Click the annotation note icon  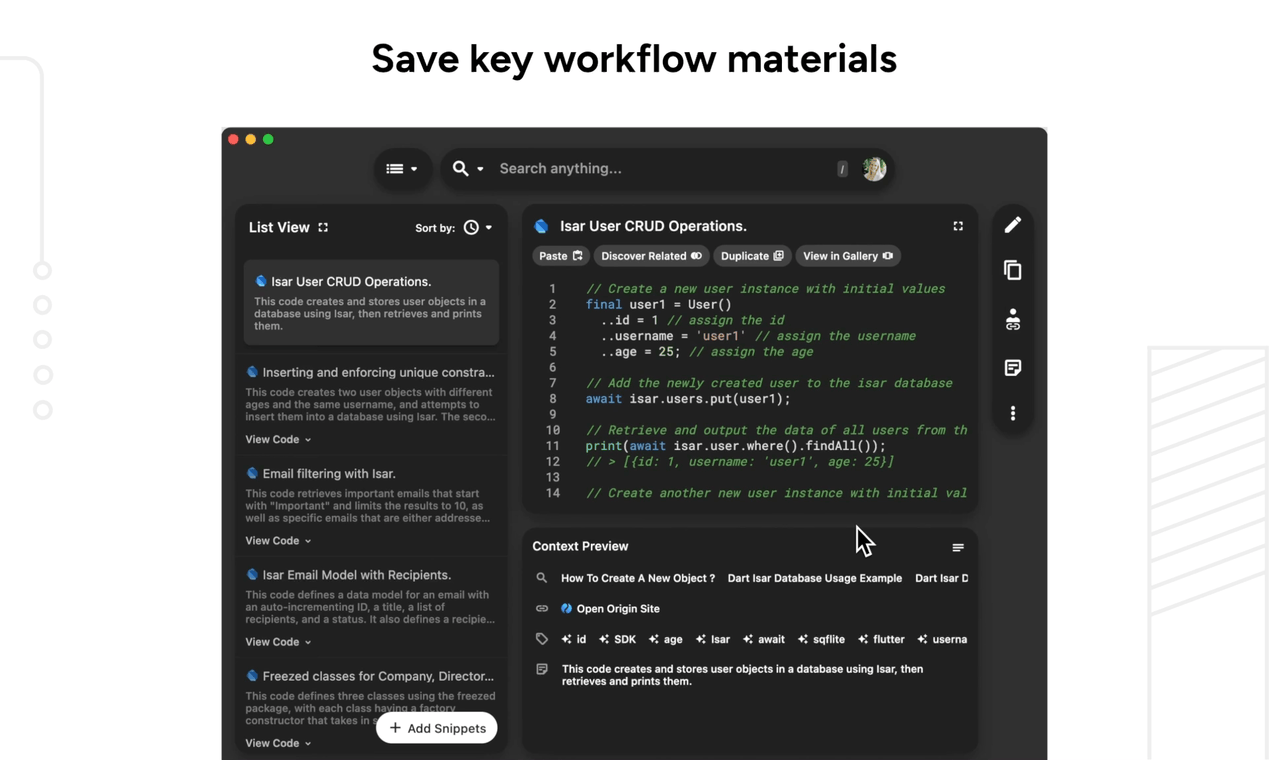click(1013, 368)
